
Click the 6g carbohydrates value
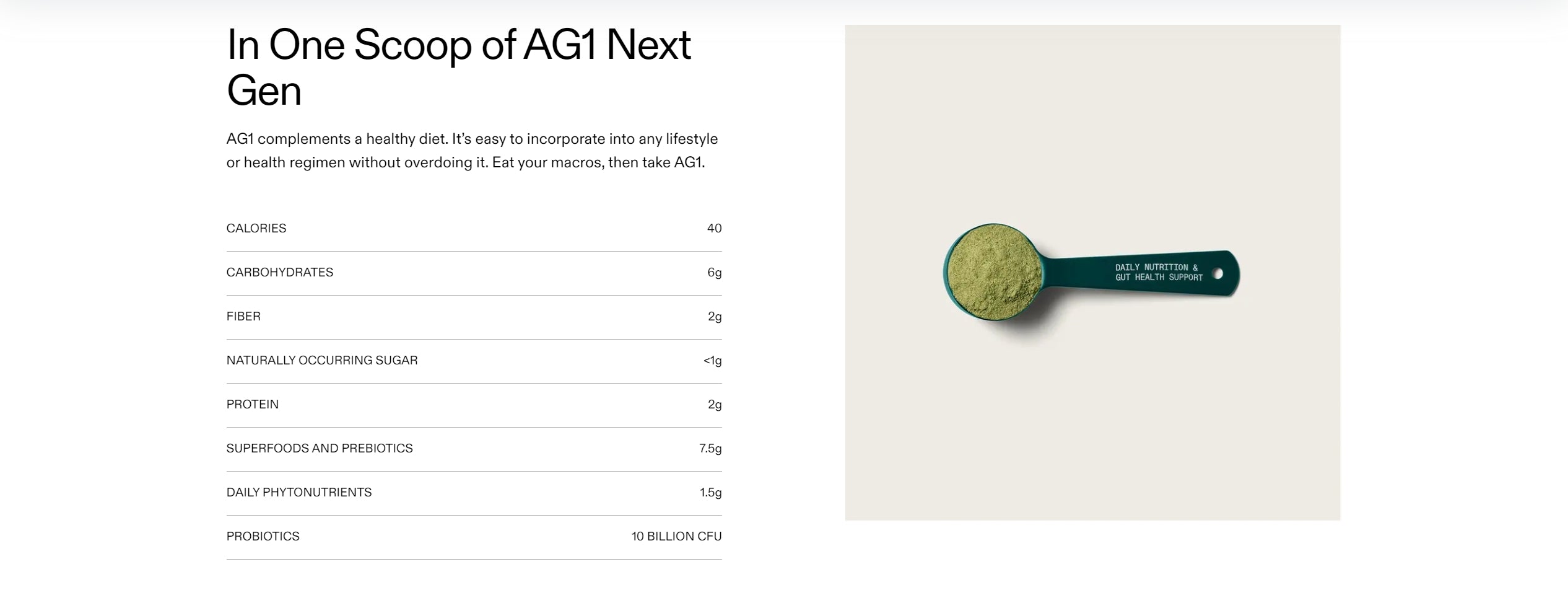(x=714, y=272)
